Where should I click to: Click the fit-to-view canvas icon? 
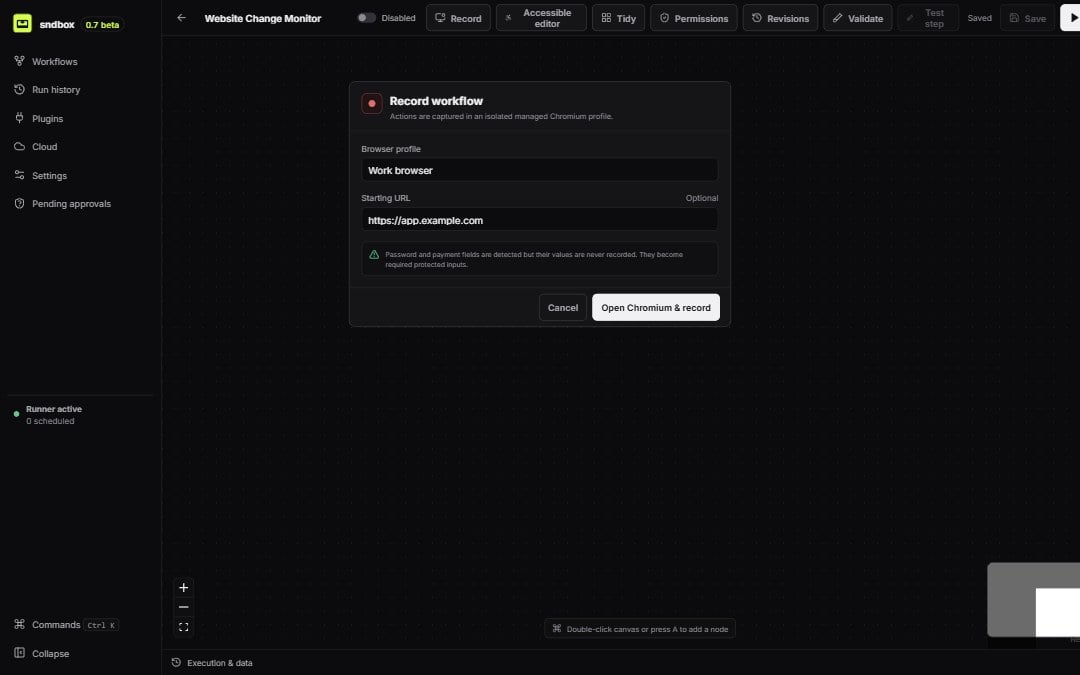[183, 627]
